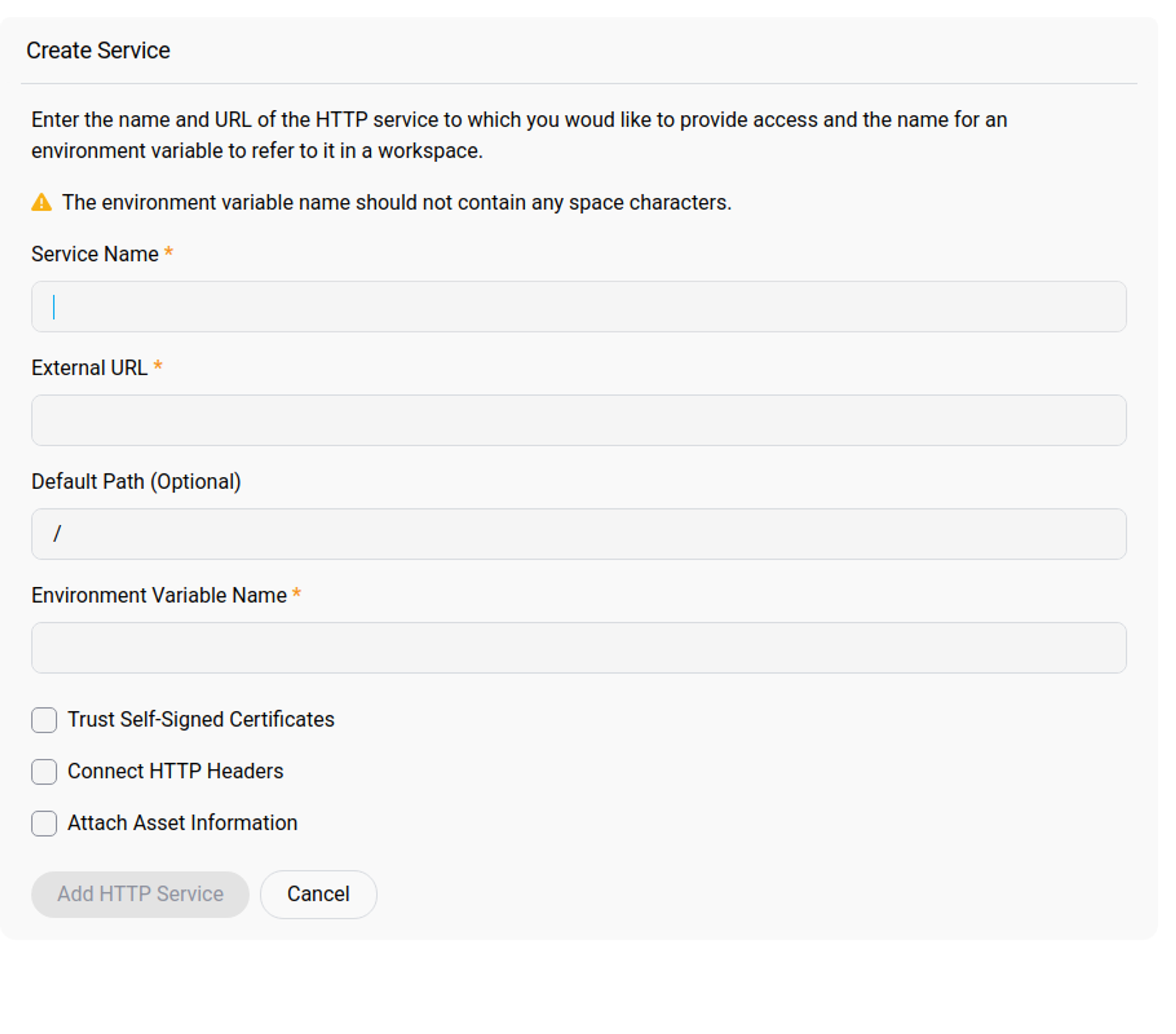Click the orange warning triangle icon
Screen dimensions: 1176x1034
pyautogui.click(x=41, y=203)
